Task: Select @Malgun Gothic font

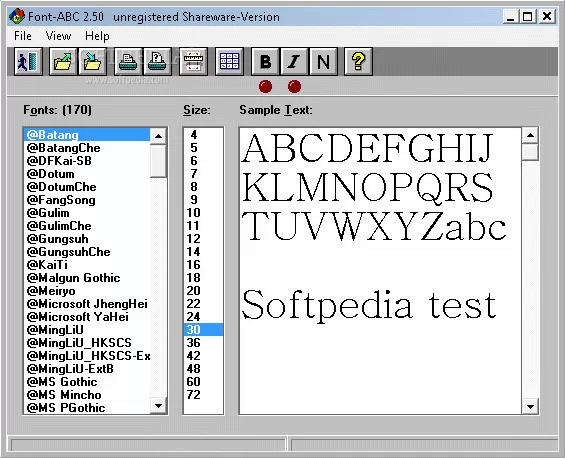Action: pos(87,277)
